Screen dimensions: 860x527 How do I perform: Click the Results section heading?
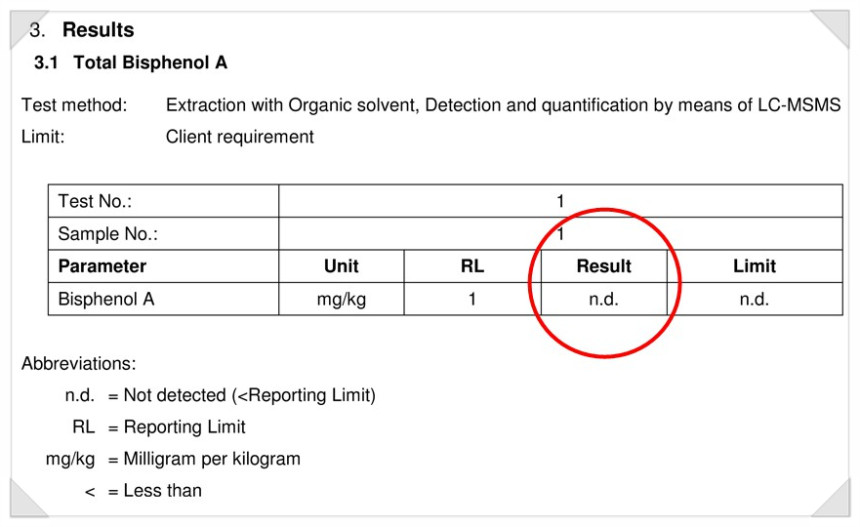pyautogui.click(x=82, y=30)
